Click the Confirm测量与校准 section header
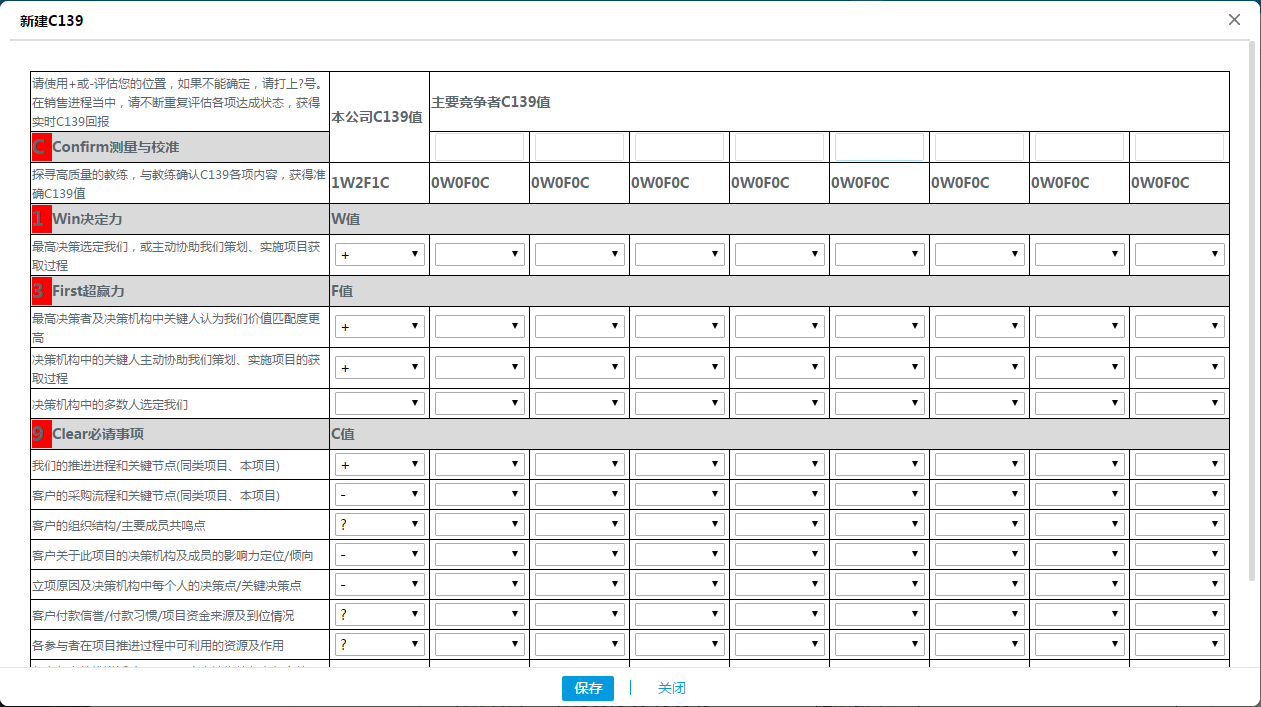 [x=115, y=148]
